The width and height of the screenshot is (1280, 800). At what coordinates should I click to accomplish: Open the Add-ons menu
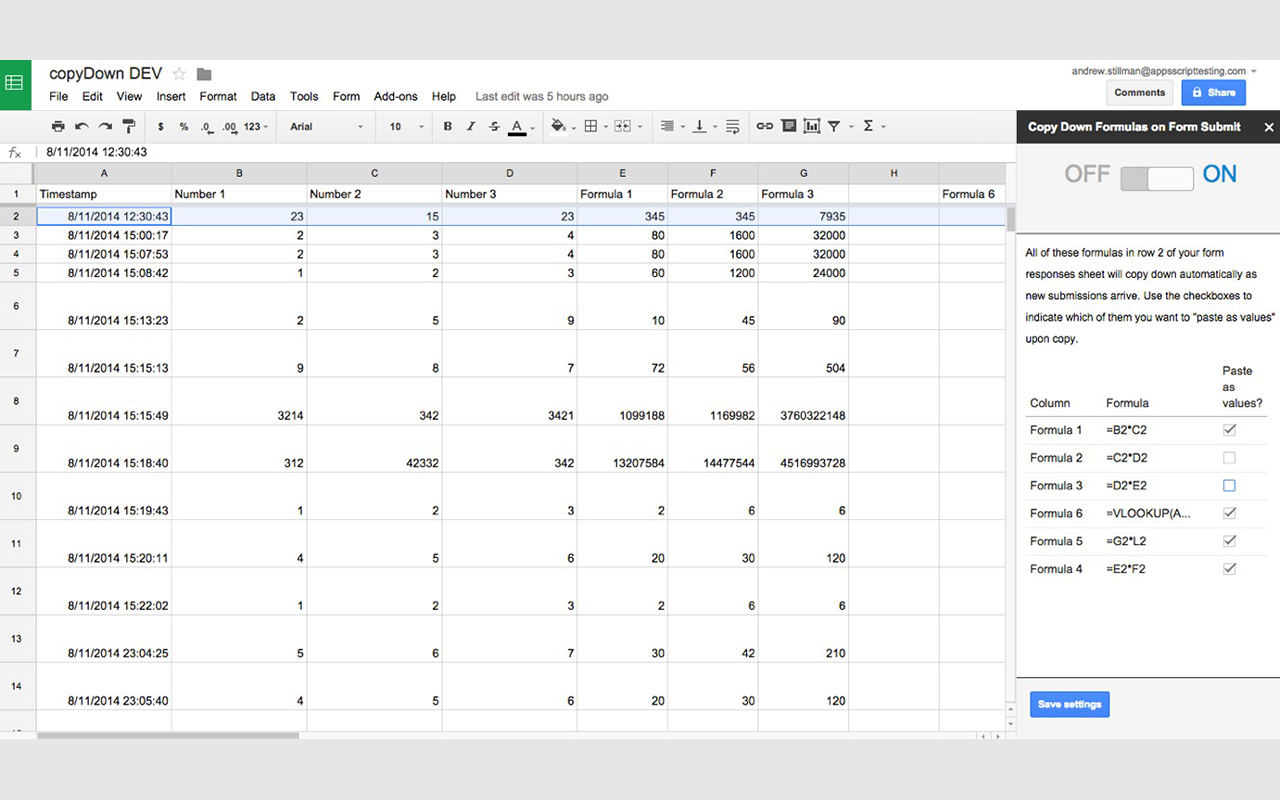(396, 97)
